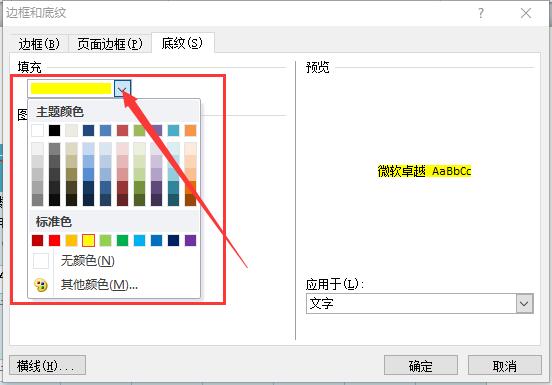The height and width of the screenshot is (385, 552).
Task: Switch to the 边框(B) tab
Action: tap(39, 44)
